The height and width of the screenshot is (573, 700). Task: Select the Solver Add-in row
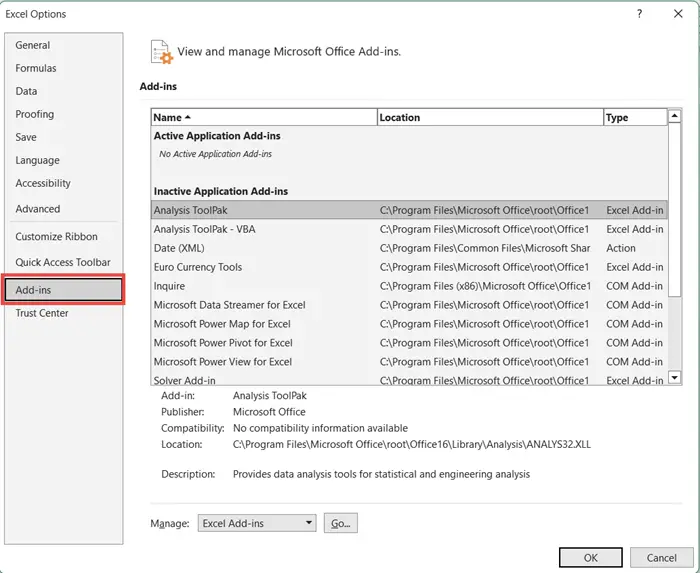(409, 380)
